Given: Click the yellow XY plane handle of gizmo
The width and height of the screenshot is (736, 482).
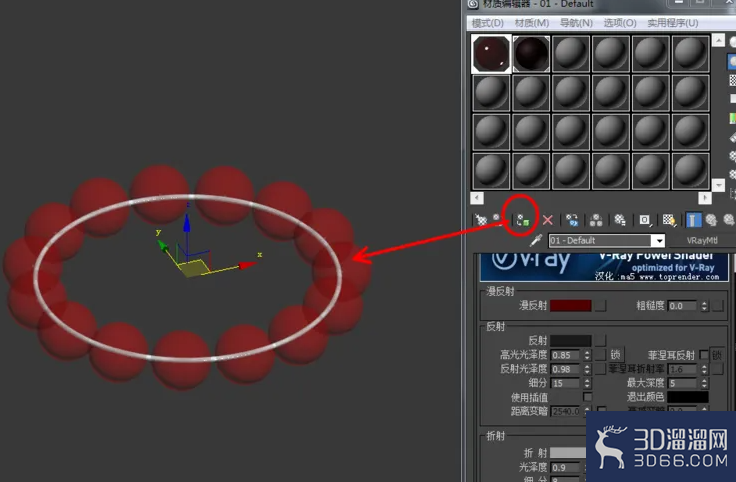Looking at the screenshot, I should coord(195,268).
